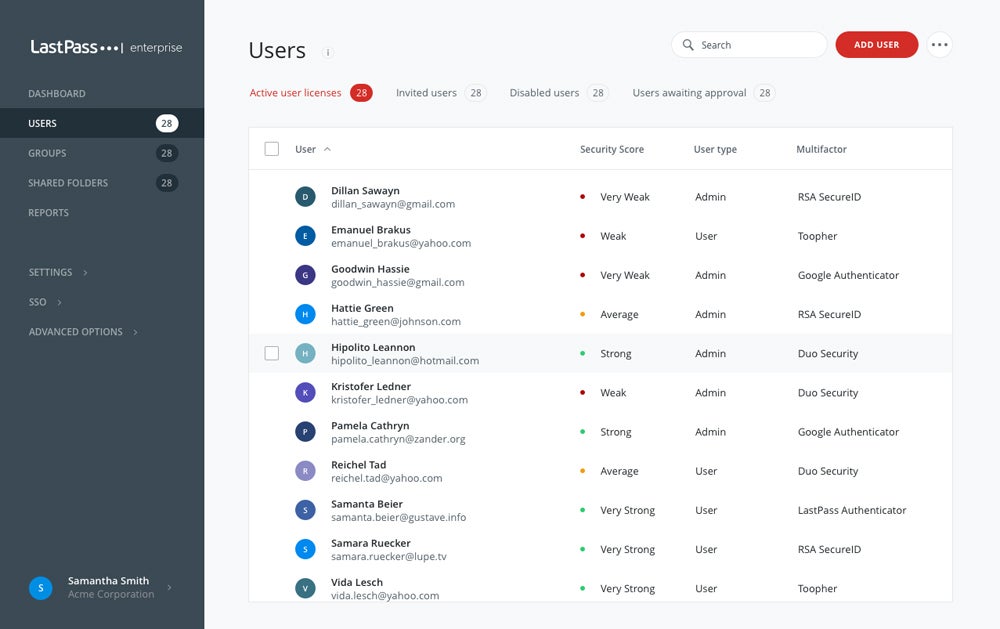Click Samantha Smith's profile avatar
1000x629 pixels.
40,588
